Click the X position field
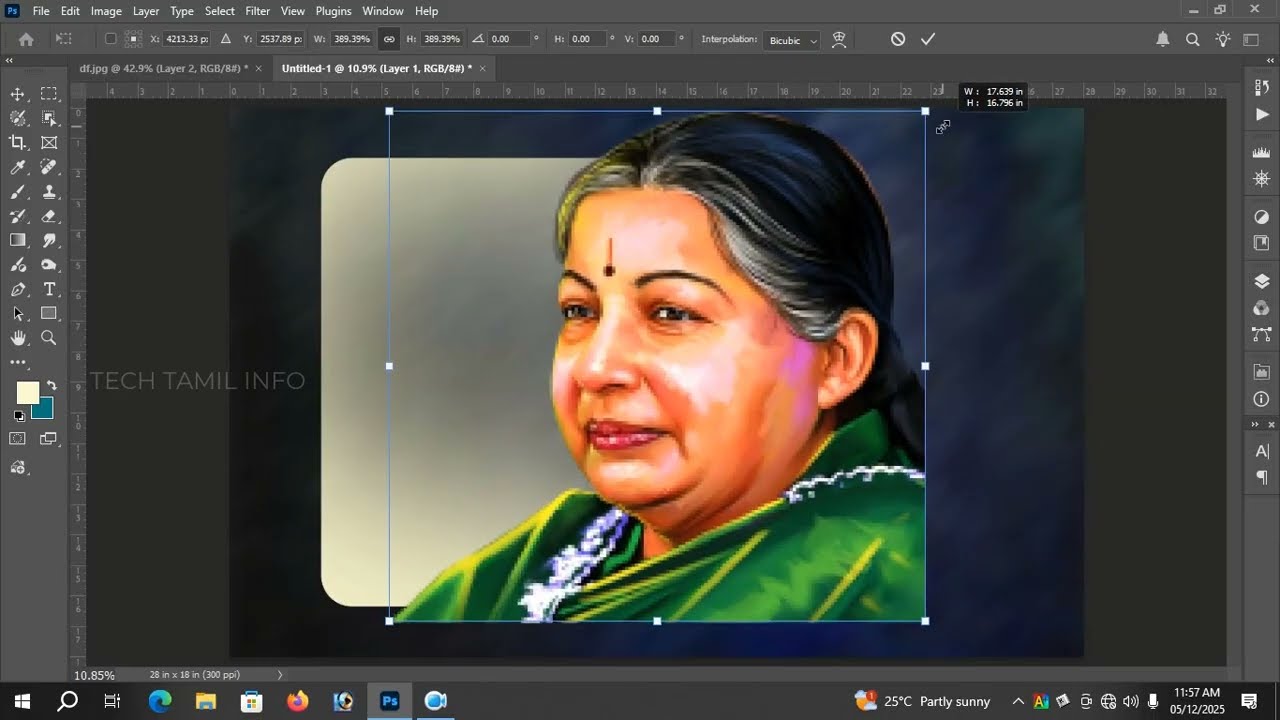 tap(187, 39)
